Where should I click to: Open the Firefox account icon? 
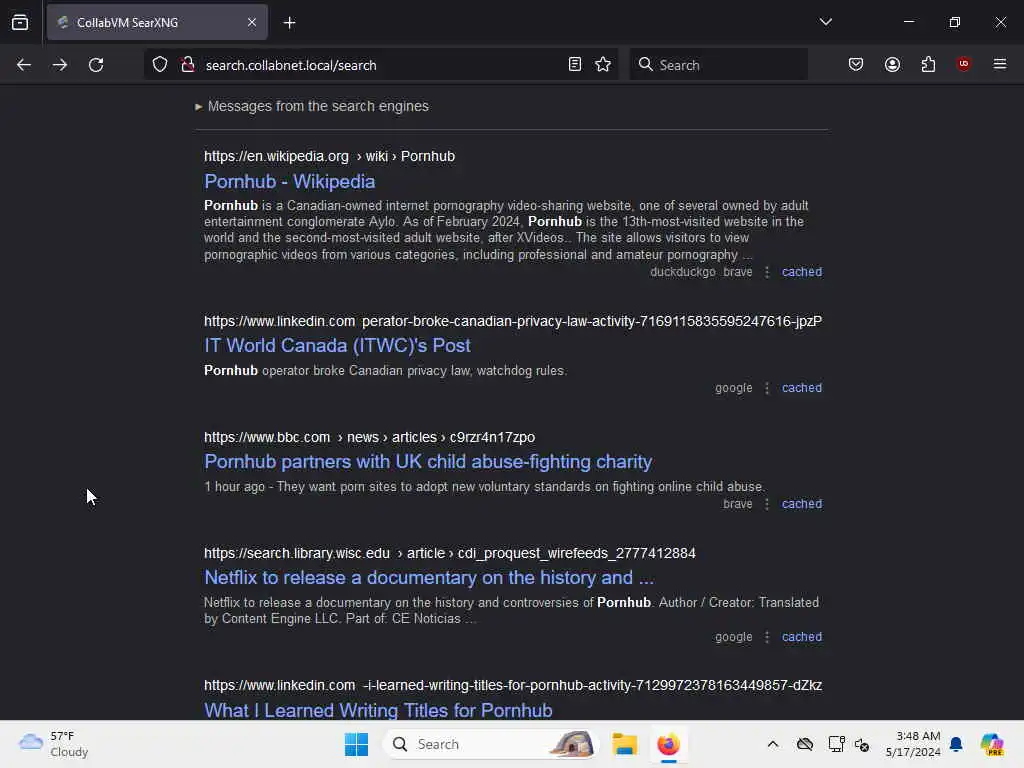[x=892, y=65]
